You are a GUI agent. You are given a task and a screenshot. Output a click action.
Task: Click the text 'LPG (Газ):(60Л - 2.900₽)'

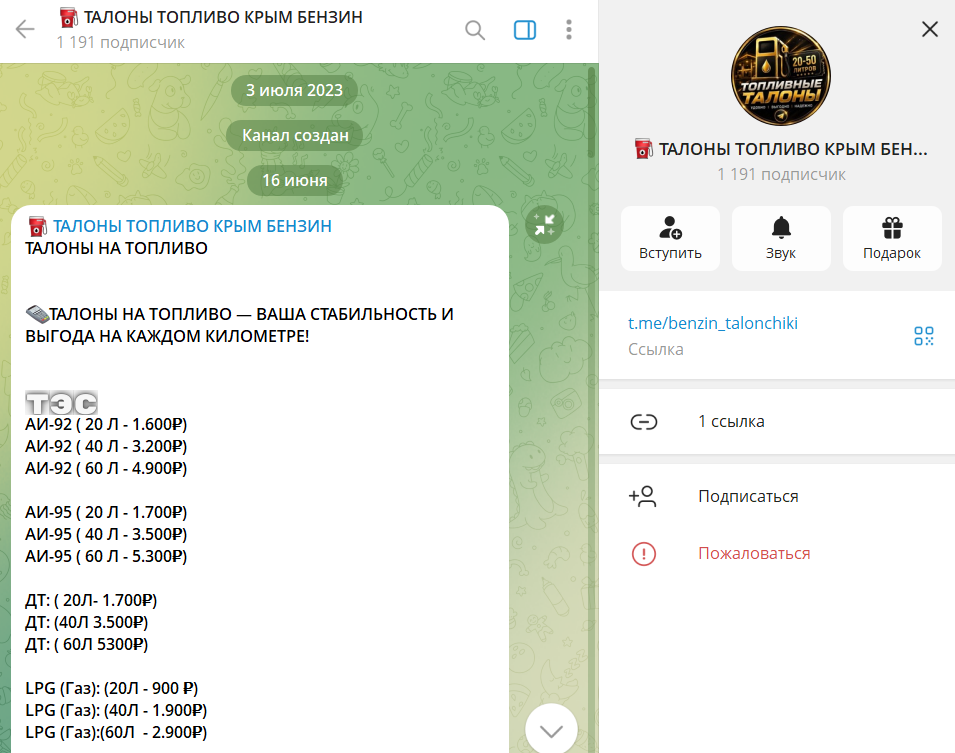coord(116,732)
